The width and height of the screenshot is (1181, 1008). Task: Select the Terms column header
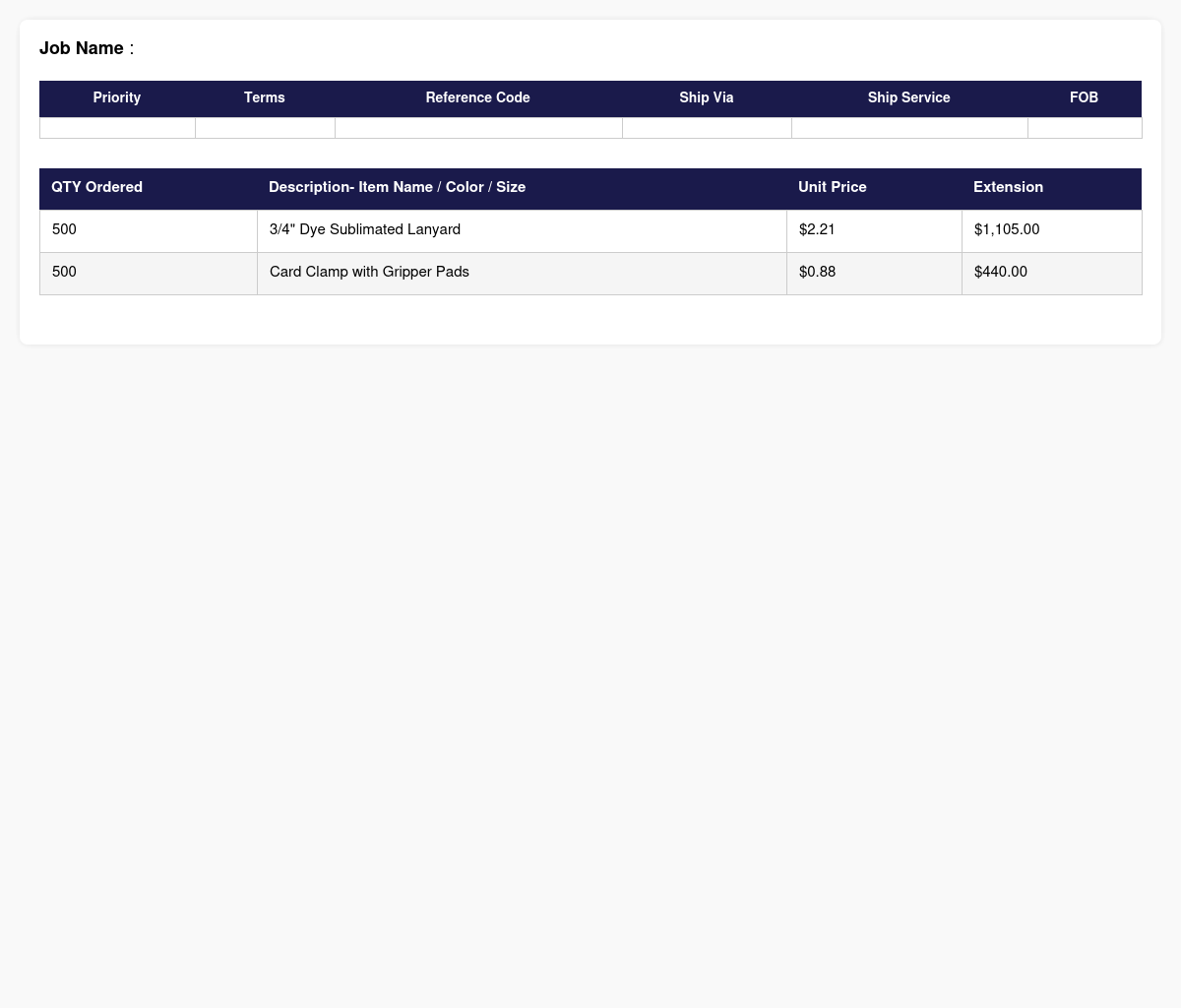(x=265, y=98)
